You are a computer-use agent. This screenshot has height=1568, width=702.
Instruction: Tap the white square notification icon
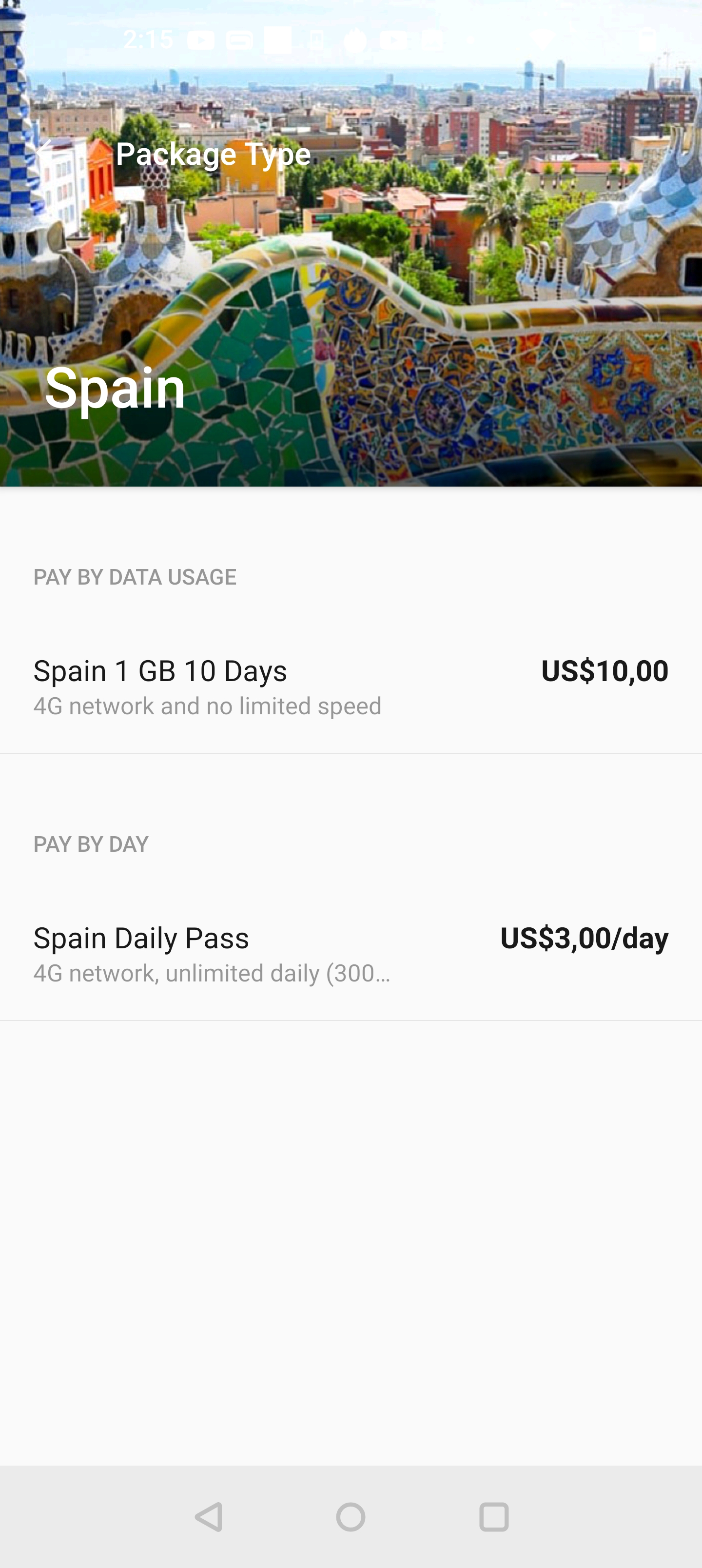pyautogui.click(x=278, y=40)
